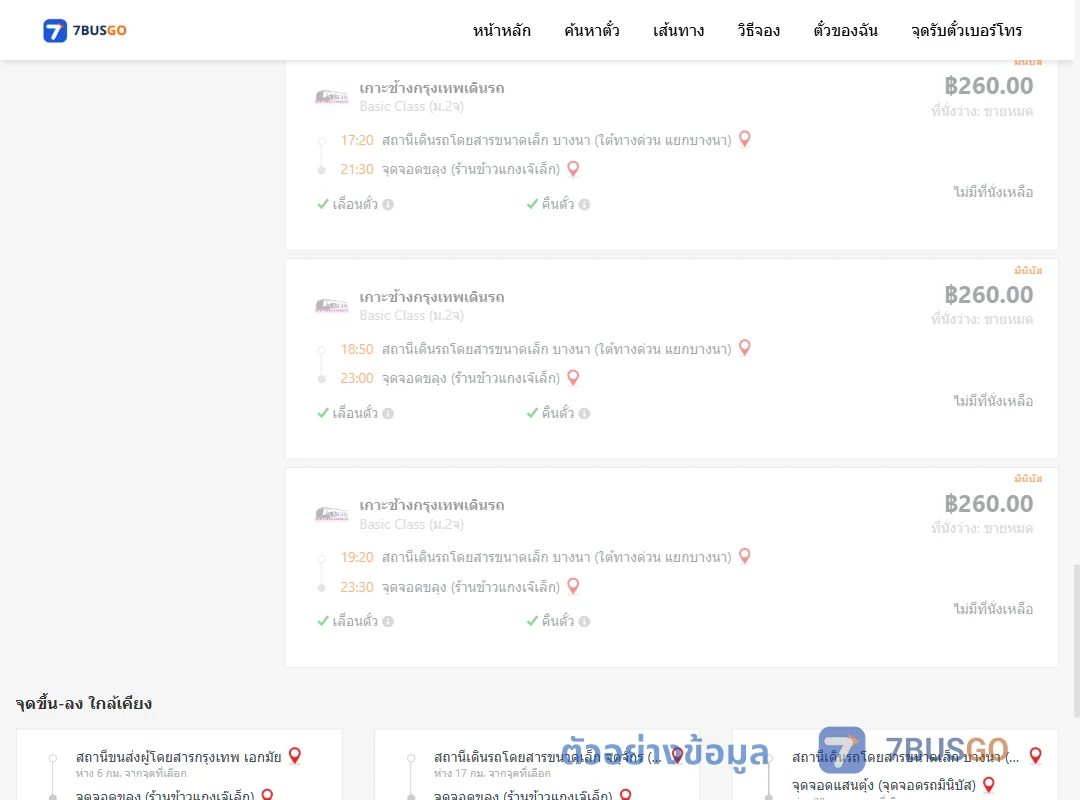The image size is (1080, 800).
Task: Open map pin for 18:50 departure station
Action: tap(745, 348)
